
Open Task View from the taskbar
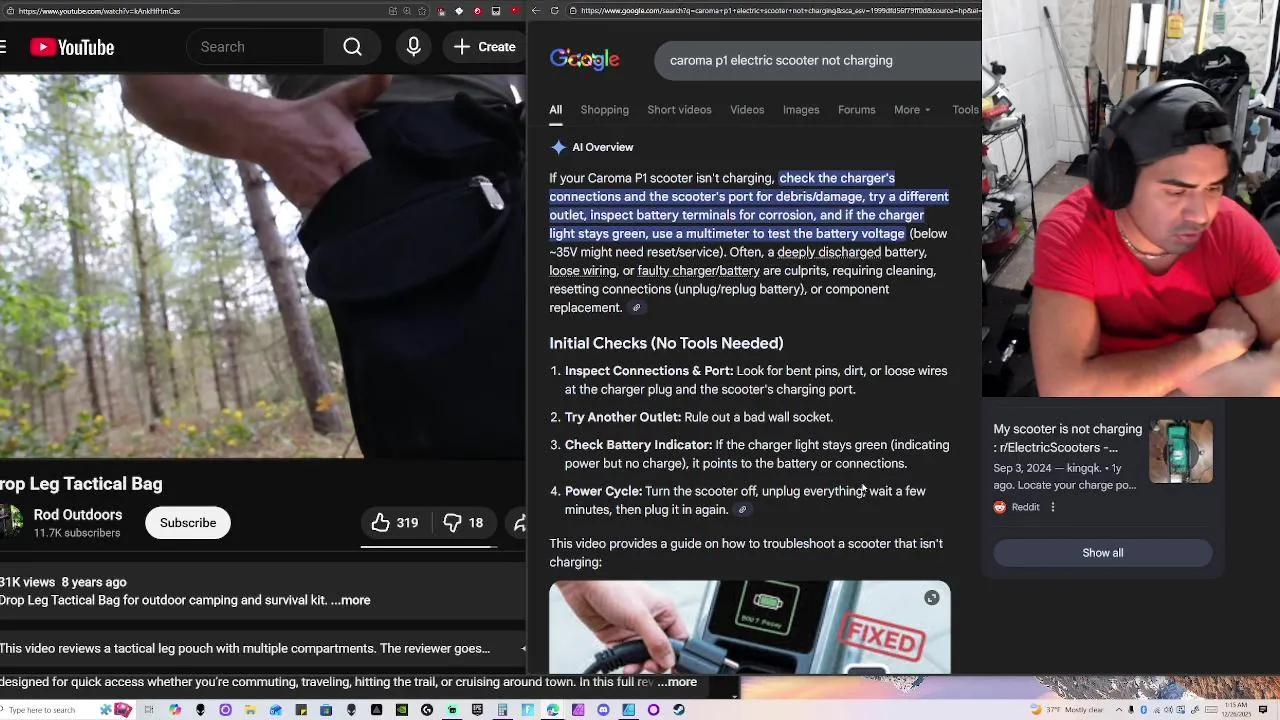tap(149, 710)
